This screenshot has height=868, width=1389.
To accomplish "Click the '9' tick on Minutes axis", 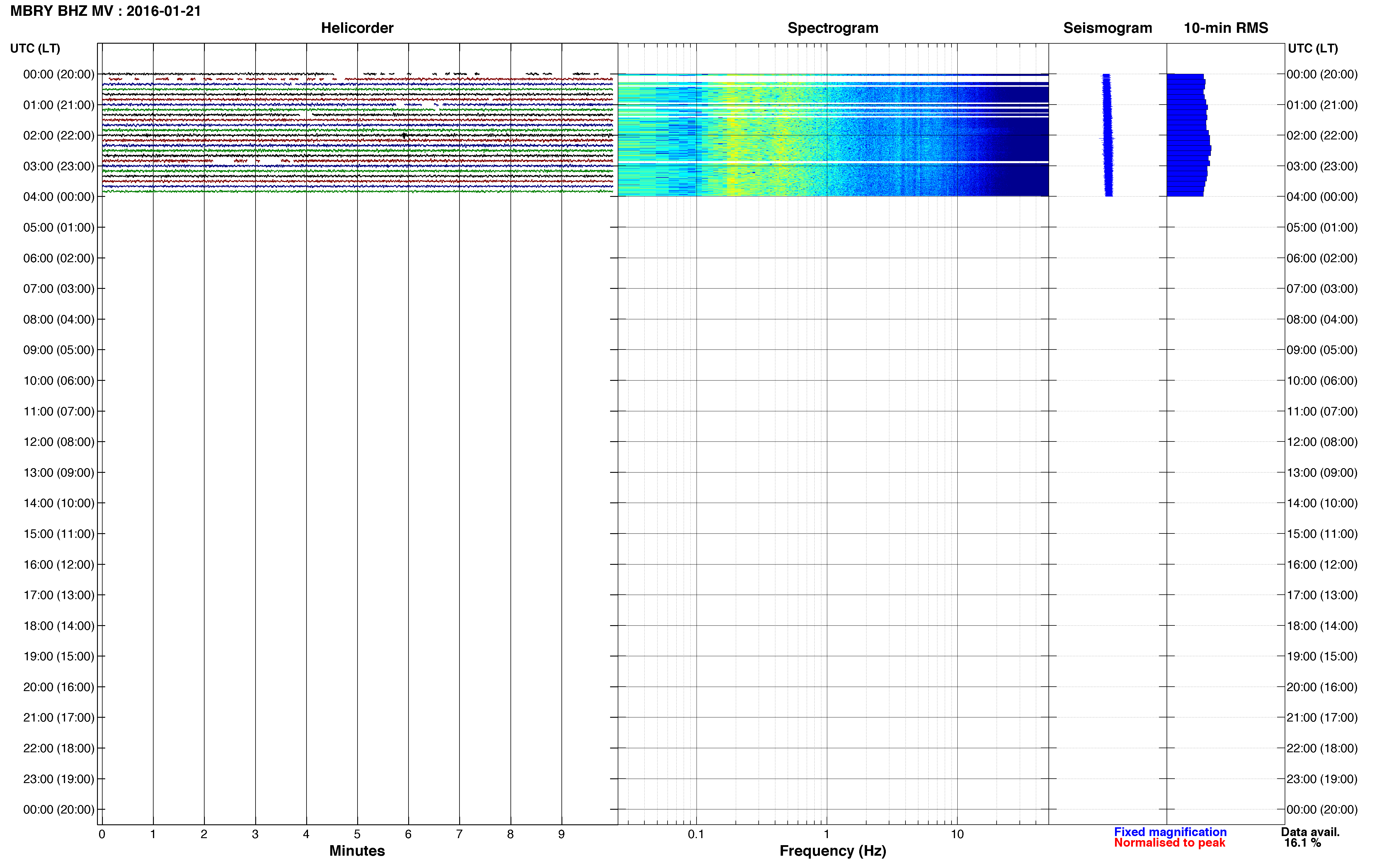I will [561, 835].
